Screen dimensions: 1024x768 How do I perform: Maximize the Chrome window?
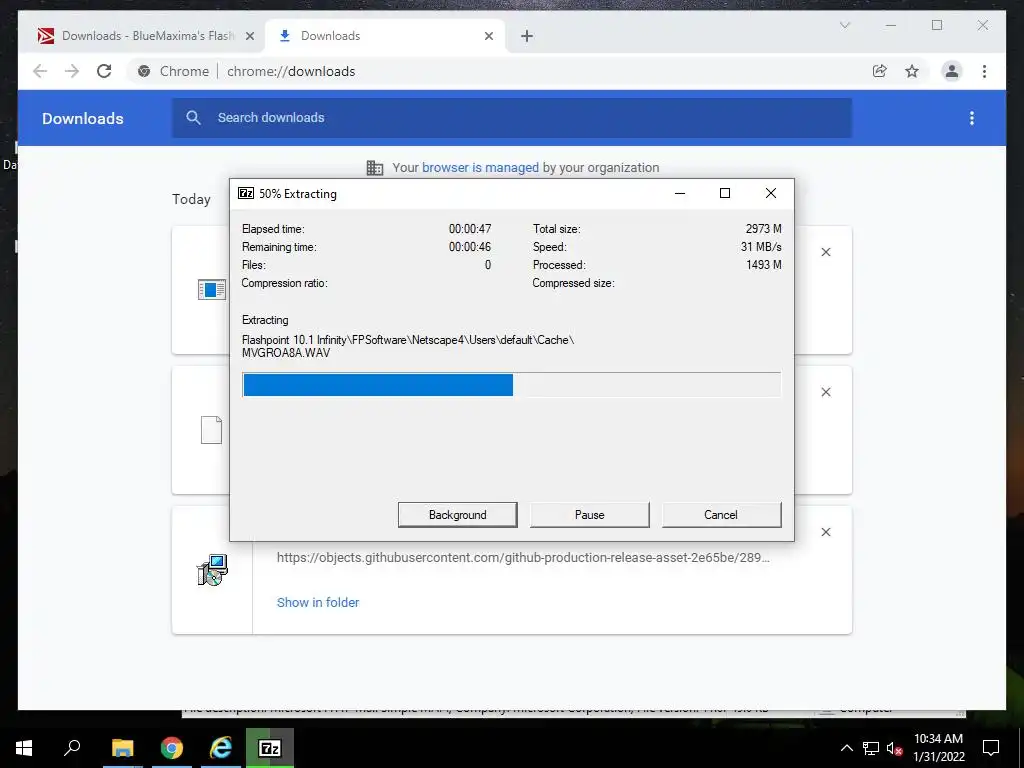(x=937, y=25)
